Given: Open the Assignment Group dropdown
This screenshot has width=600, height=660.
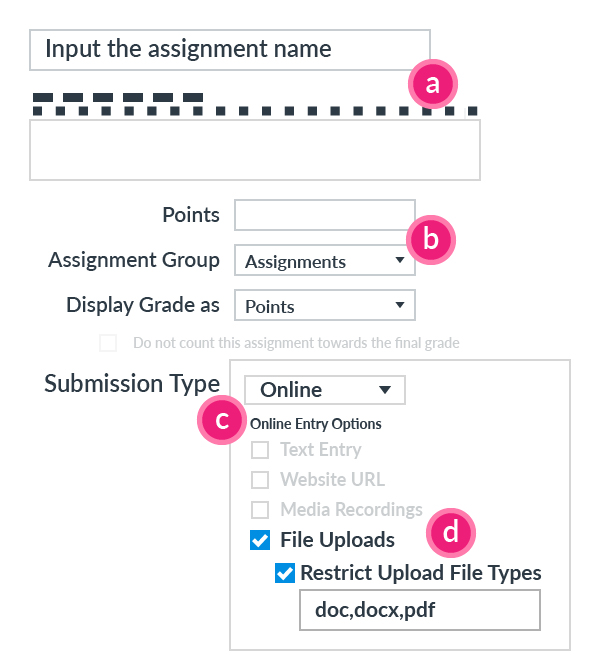Looking at the screenshot, I should [x=324, y=262].
